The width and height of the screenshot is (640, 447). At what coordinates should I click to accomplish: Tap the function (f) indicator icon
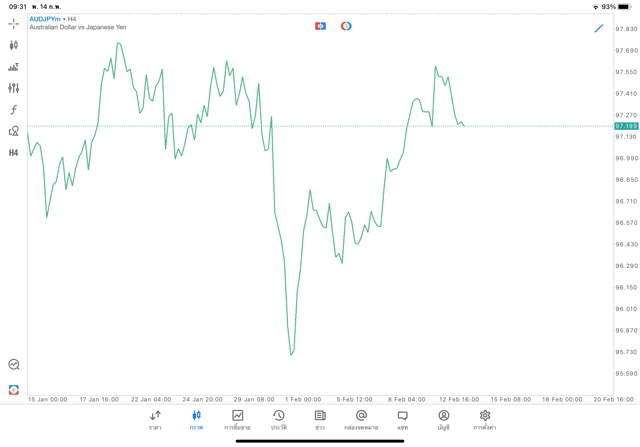[x=14, y=110]
